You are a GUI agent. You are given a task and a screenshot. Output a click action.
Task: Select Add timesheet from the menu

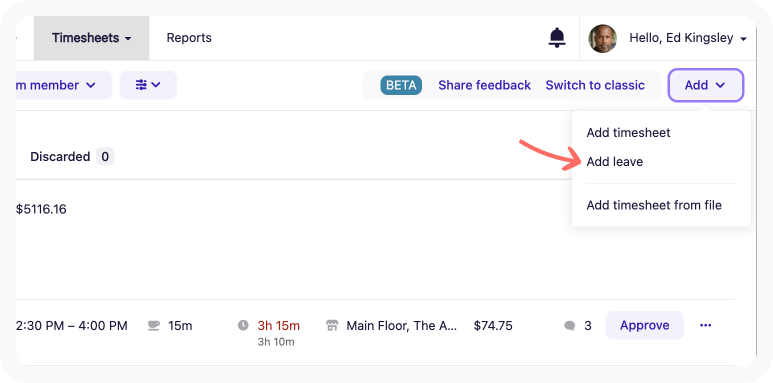tap(628, 133)
